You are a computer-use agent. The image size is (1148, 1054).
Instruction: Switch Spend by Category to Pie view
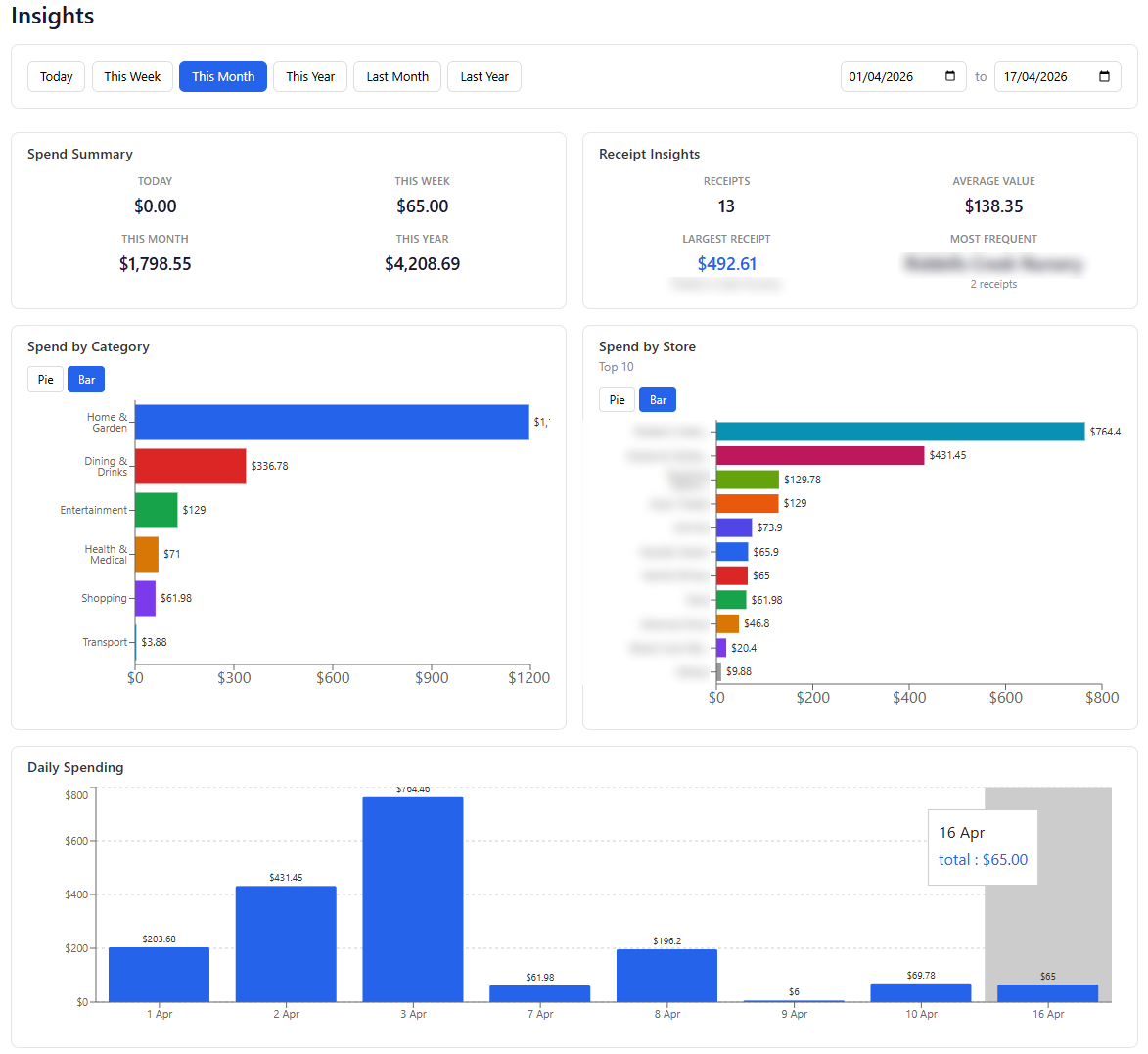(x=45, y=379)
